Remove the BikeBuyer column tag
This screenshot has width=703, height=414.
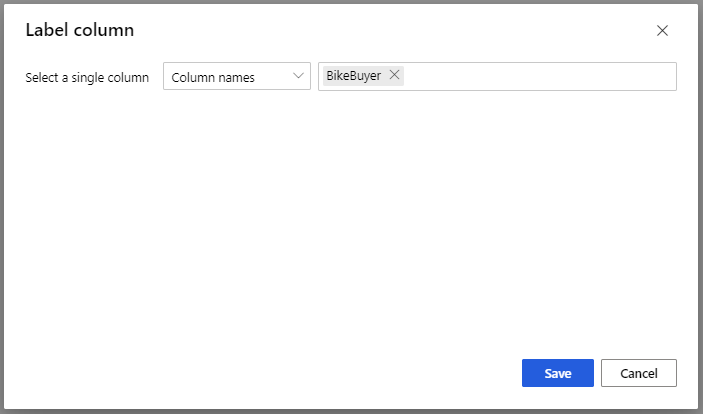[x=394, y=76]
